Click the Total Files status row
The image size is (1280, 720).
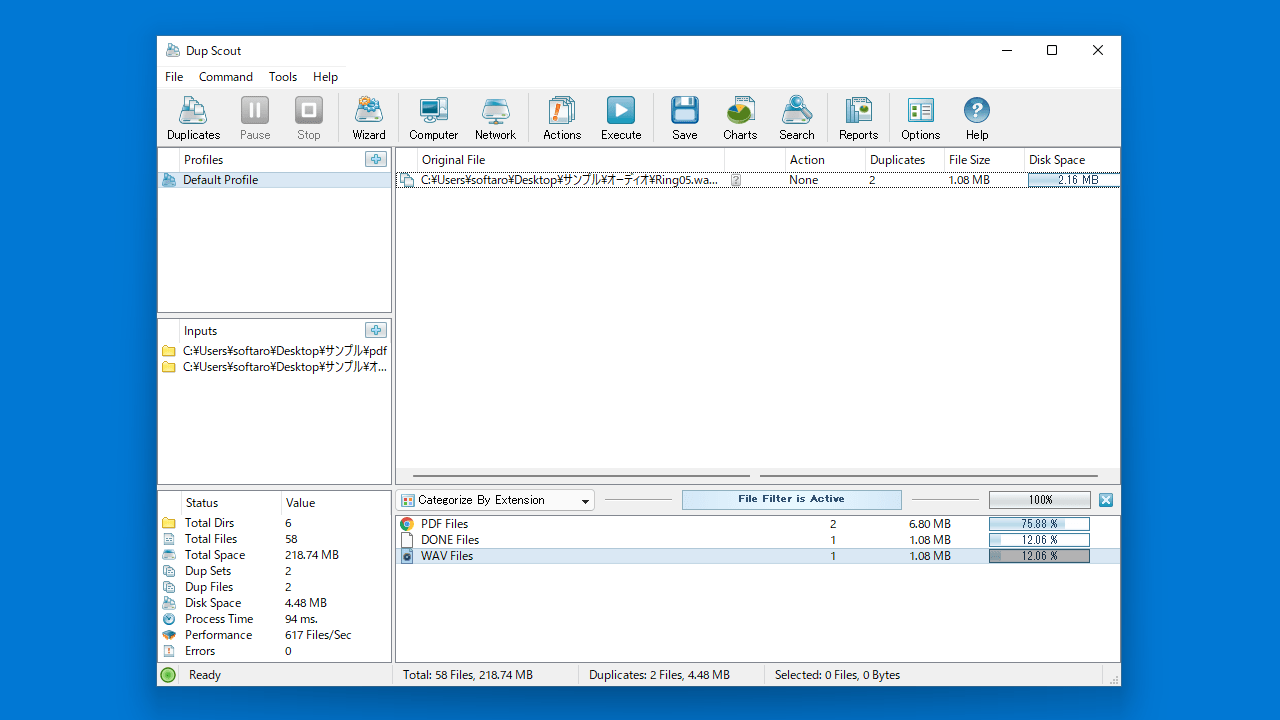[x=275, y=539]
